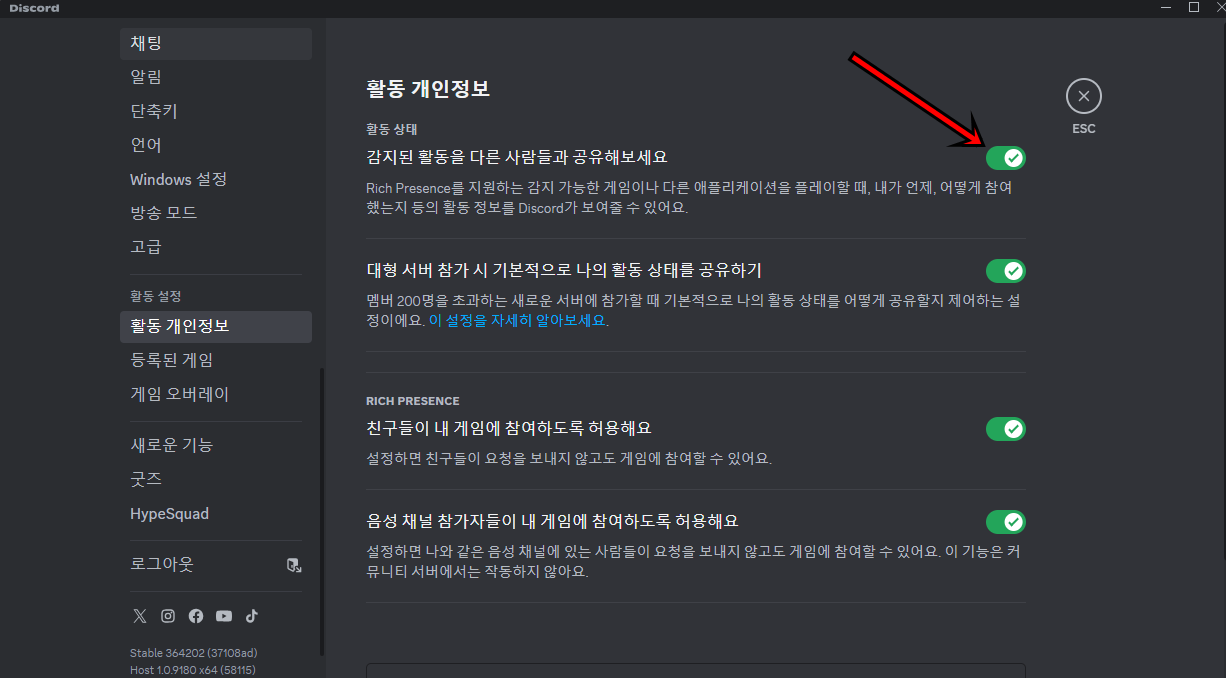Select HypeSquad in the sidebar
Image resolution: width=1226 pixels, height=678 pixels.
click(x=216, y=513)
